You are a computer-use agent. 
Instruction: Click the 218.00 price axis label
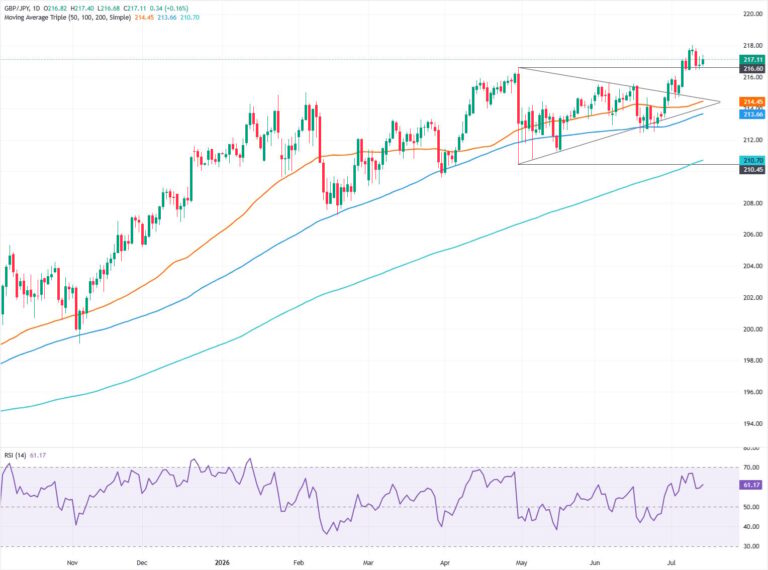[753, 46]
